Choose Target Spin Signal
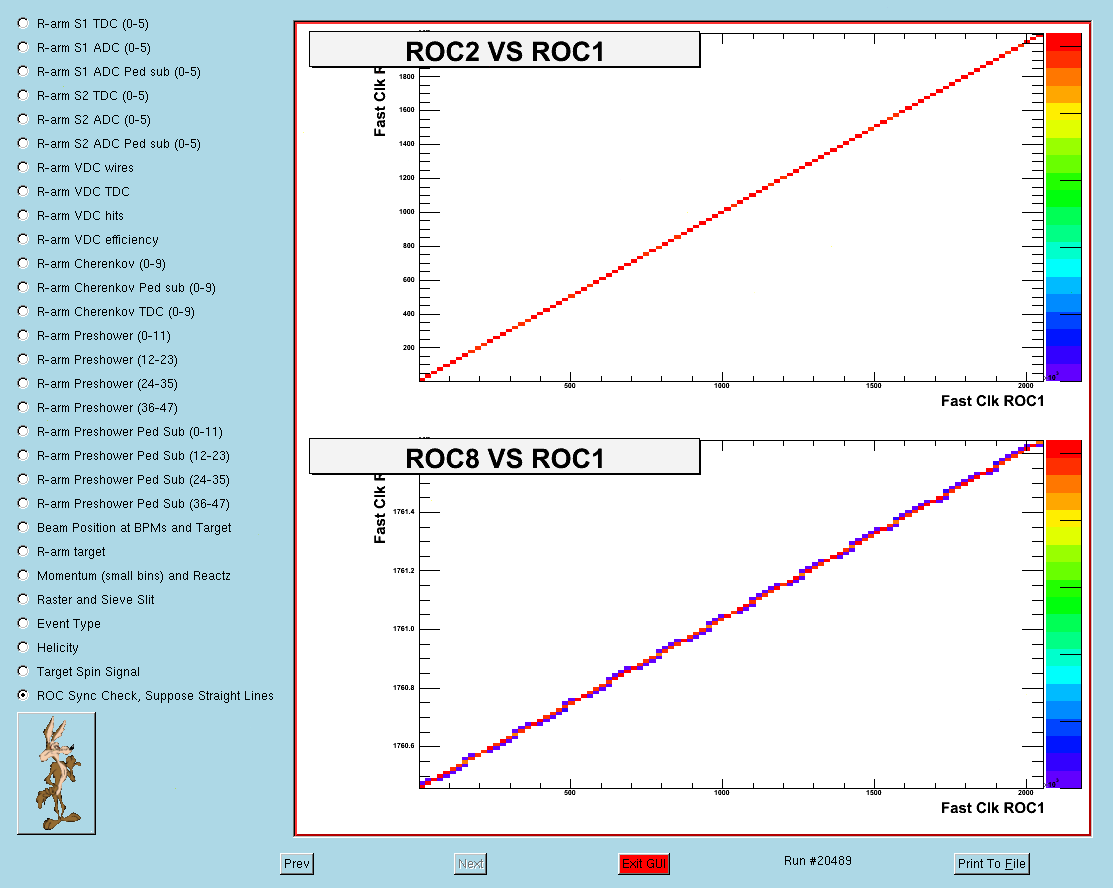This screenshot has width=1113, height=888. (23, 672)
